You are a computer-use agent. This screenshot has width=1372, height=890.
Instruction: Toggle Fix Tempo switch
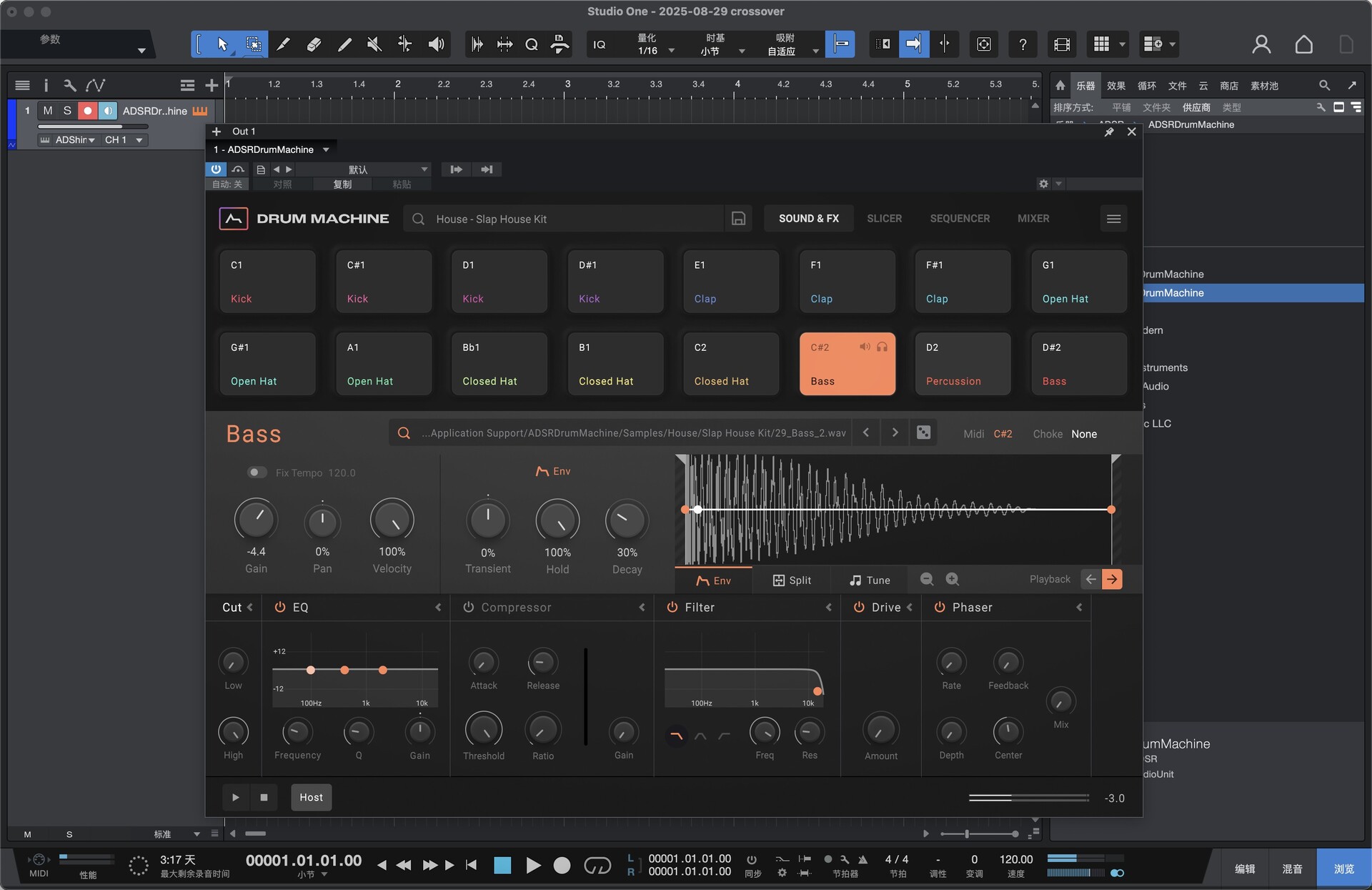click(x=257, y=473)
